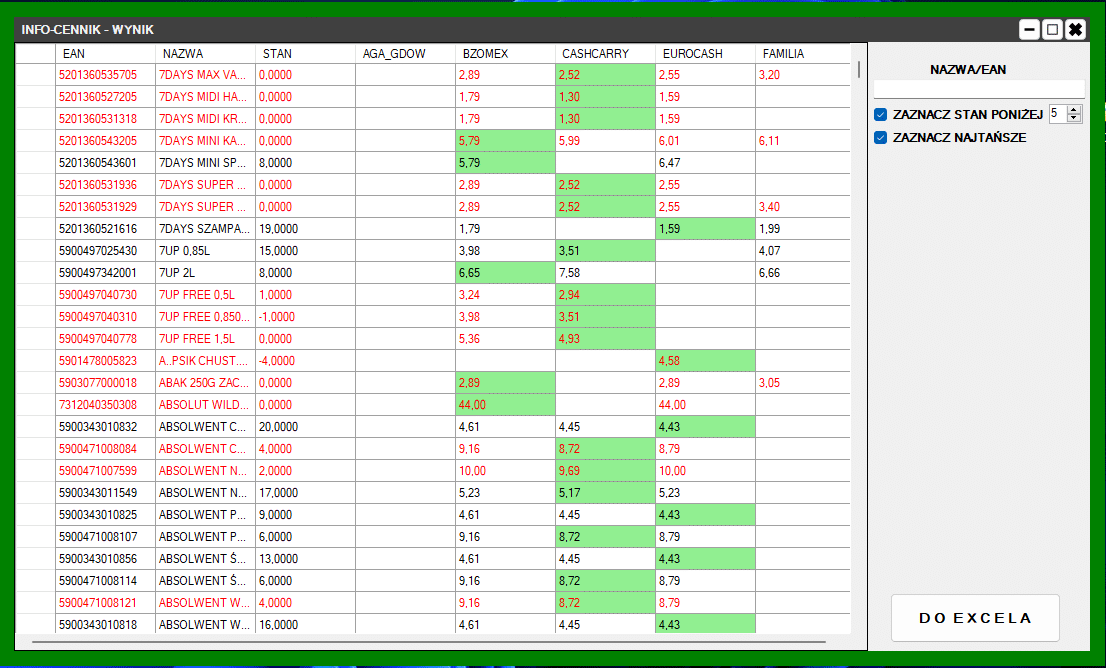Image resolution: width=1106 pixels, height=668 pixels.
Task: Click the product name 7UP 0,85L
Action: pyautogui.click(x=205, y=250)
